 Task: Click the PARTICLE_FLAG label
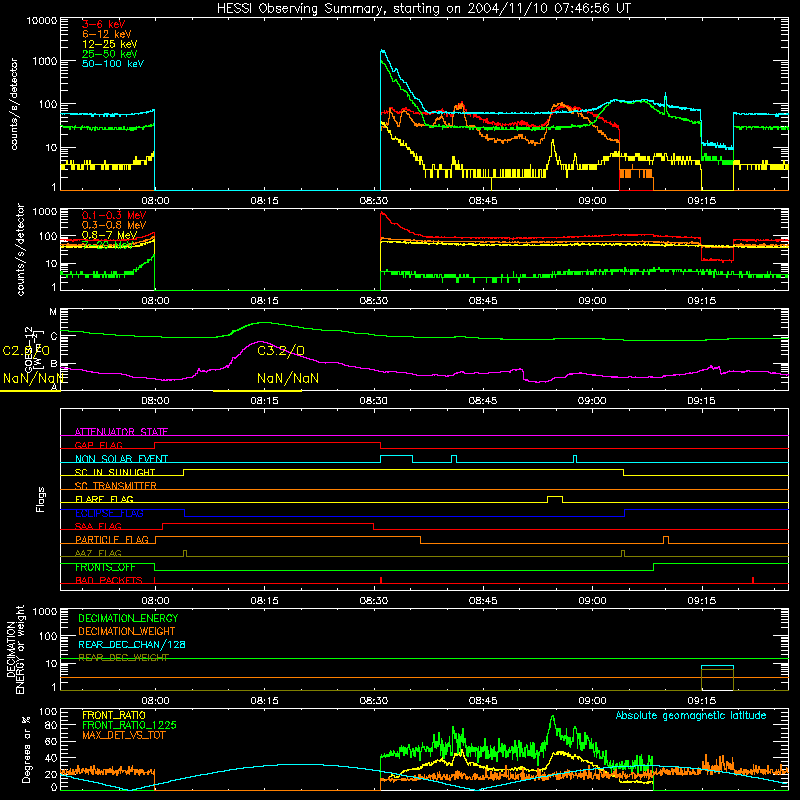point(112,539)
